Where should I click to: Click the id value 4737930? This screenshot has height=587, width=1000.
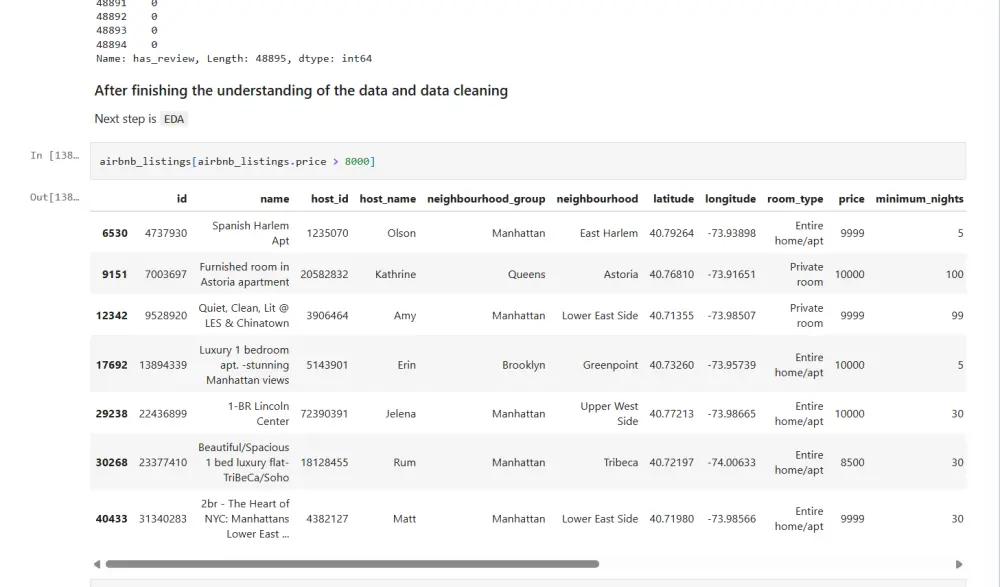tap(166, 234)
